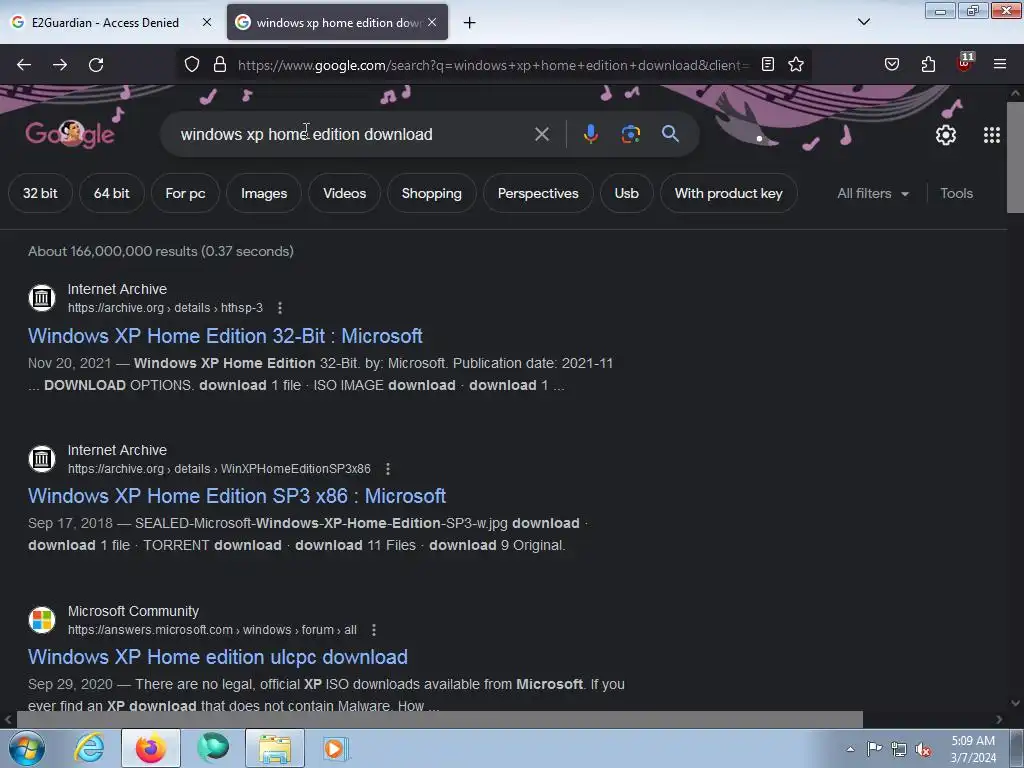This screenshot has width=1024, height=768.
Task: Show hidden system tray icons
Action: pyautogui.click(x=850, y=749)
